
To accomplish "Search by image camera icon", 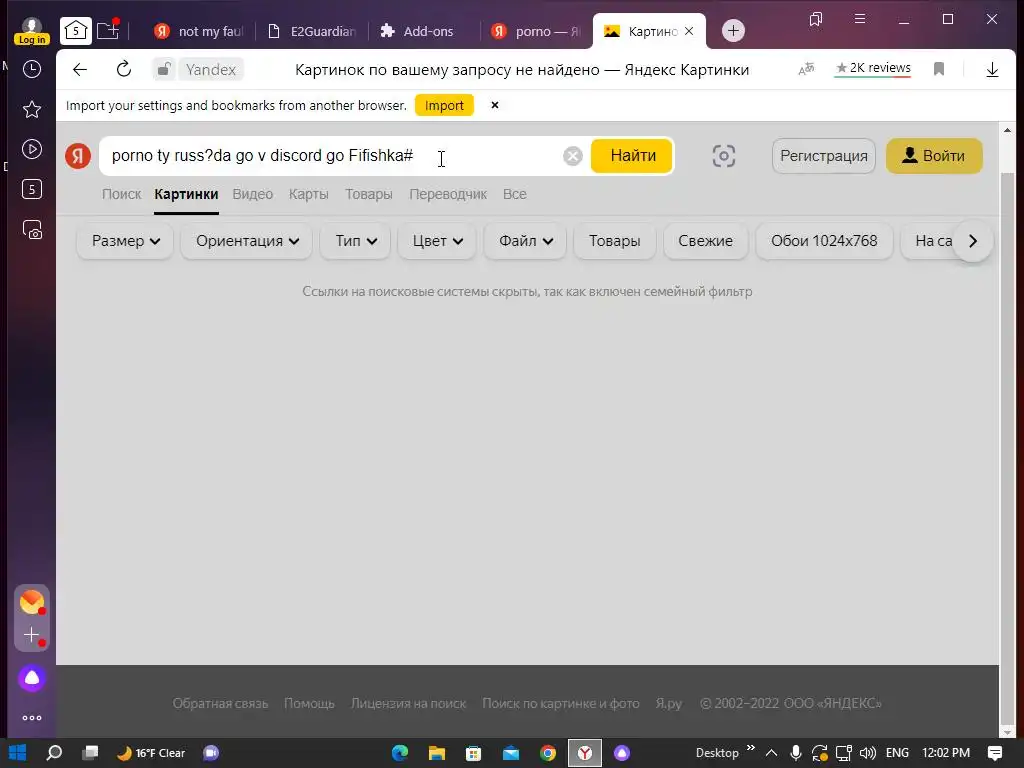I will coord(724,156).
